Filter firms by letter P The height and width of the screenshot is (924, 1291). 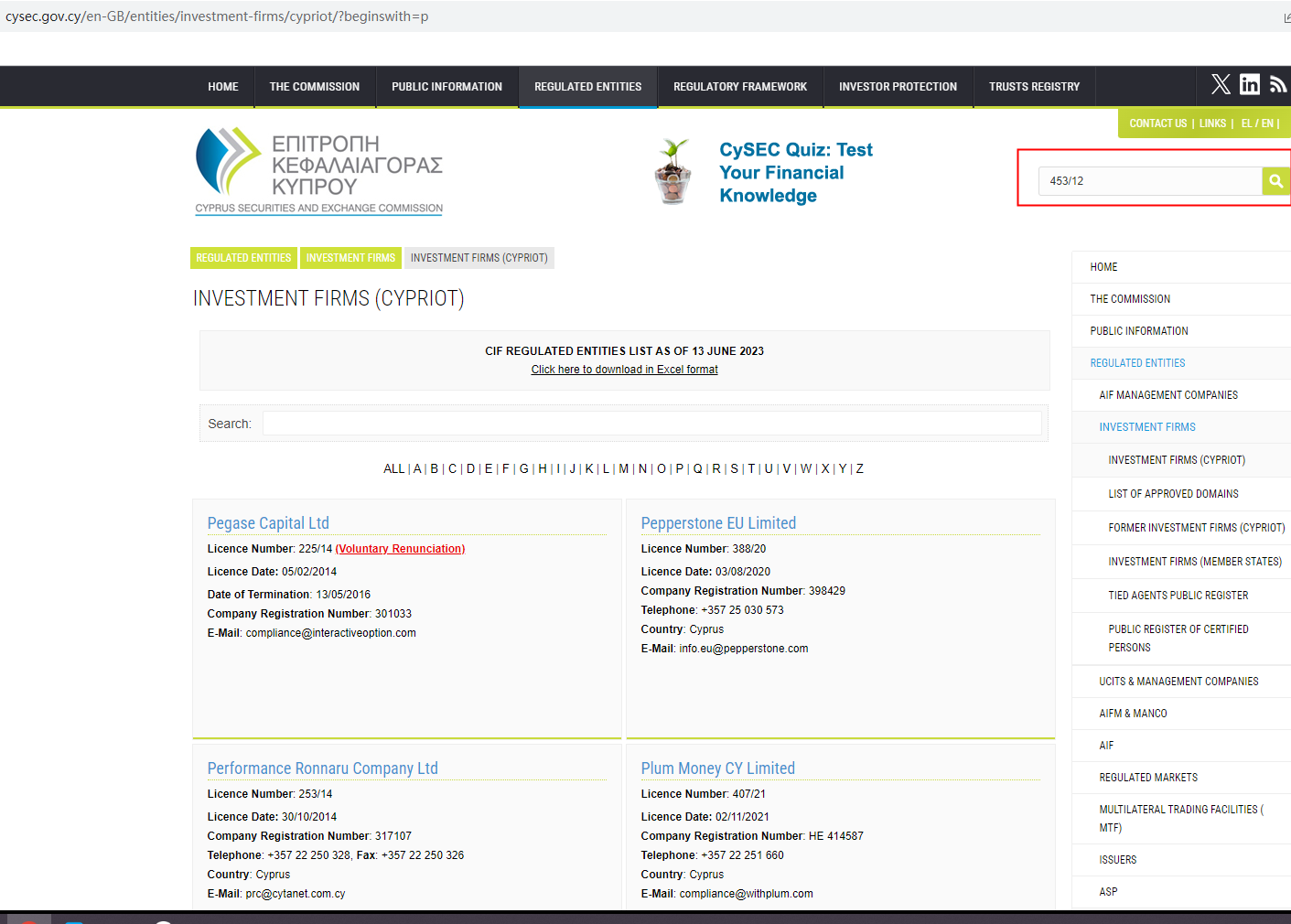coord(679,468)
